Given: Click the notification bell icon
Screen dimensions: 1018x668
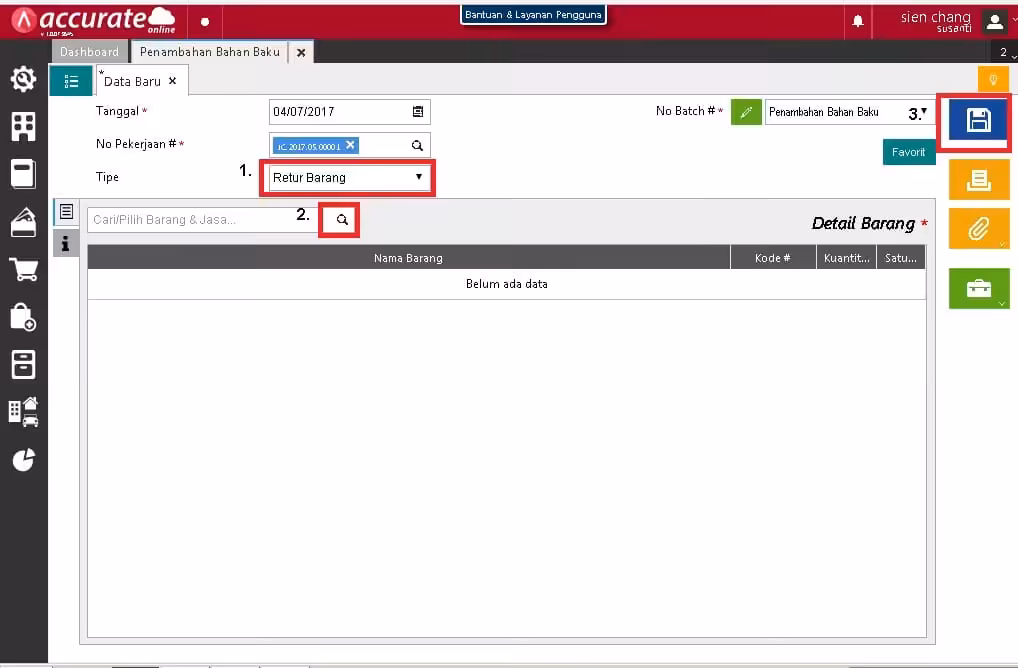Looking at the screenshot, I should 858,21.
